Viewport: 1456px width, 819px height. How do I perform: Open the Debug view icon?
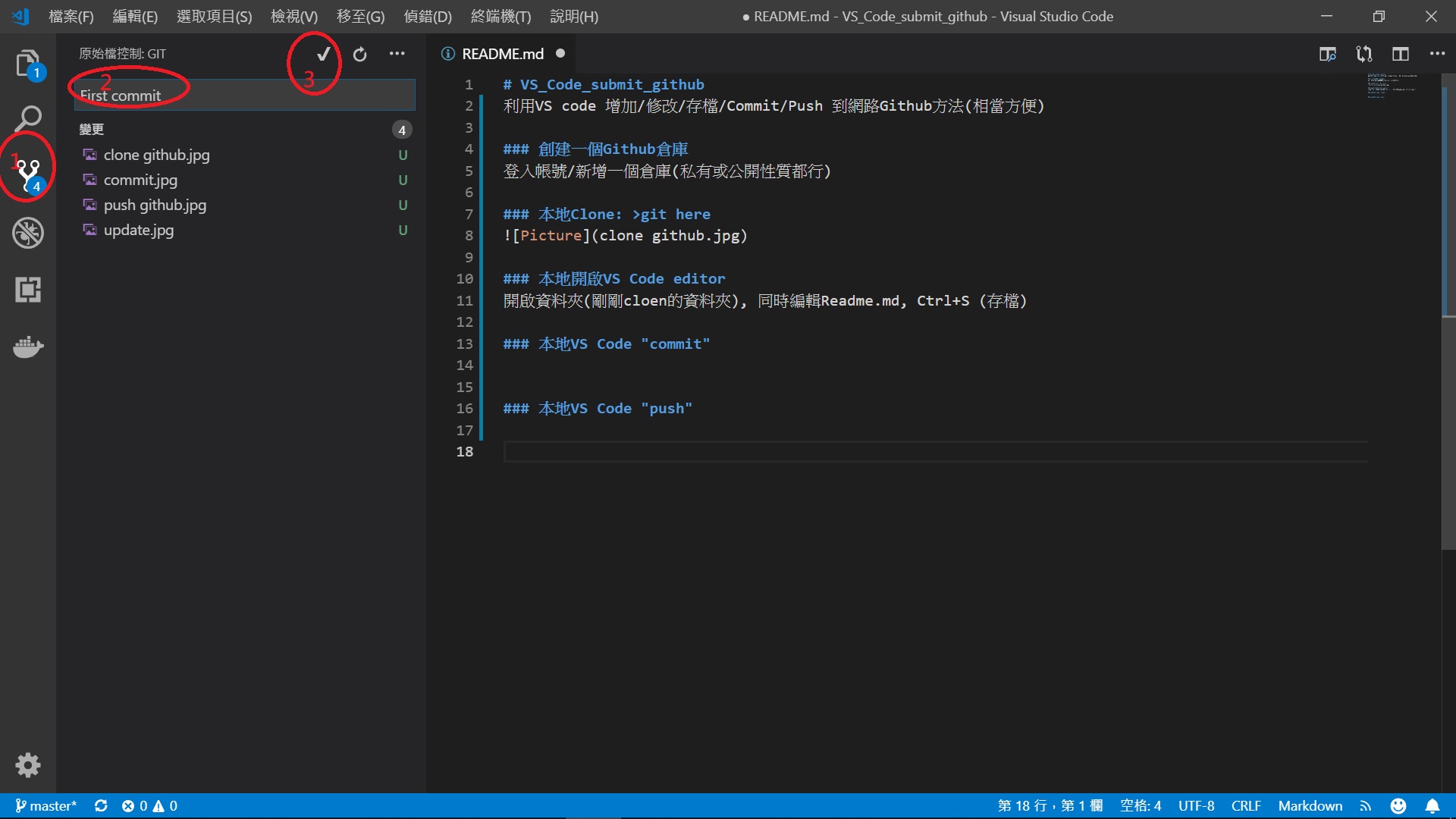point(28,233)
